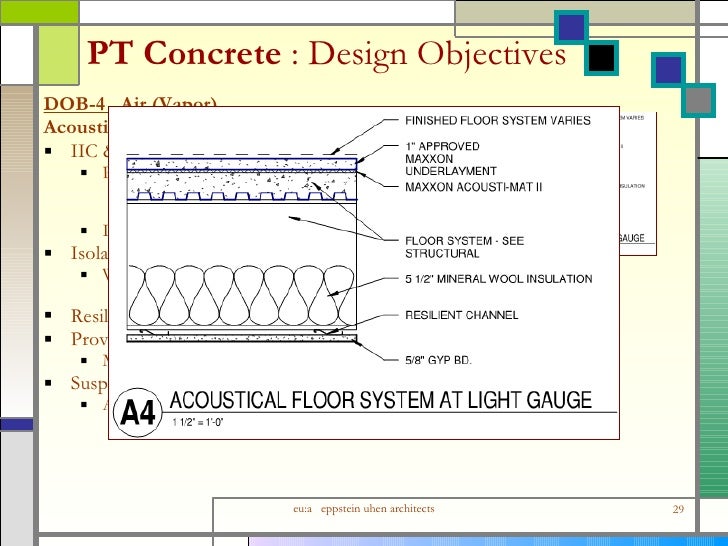This screenshot has width=728, height=546.
Task: Click the '5/8" GYP BD.' label
Action: (x=438, y=360)
